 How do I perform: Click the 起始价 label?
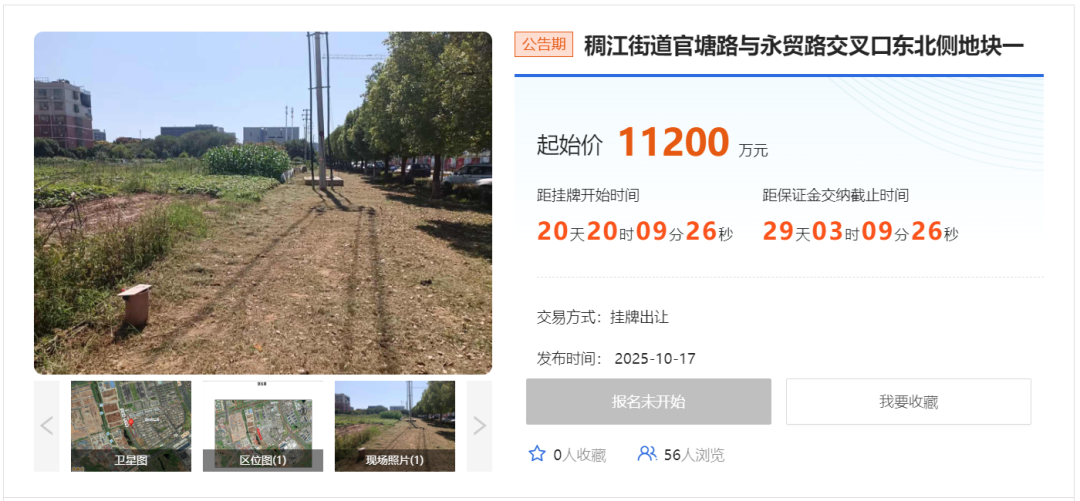coord(570,145)
